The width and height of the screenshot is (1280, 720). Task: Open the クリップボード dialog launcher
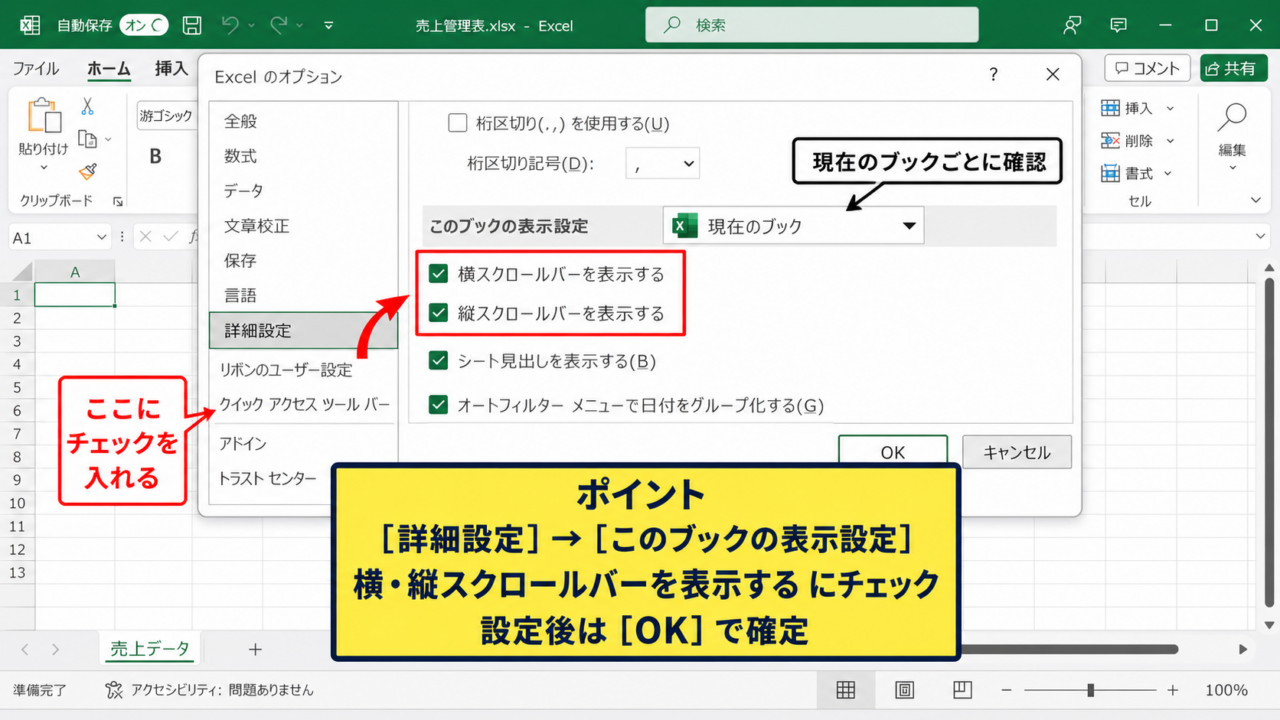118,201
